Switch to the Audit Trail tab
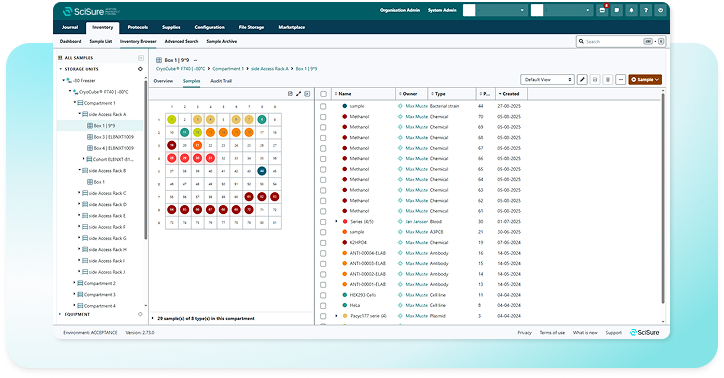Image resolution: width=724 pixels, height=378 pixels. pos(221,81)
